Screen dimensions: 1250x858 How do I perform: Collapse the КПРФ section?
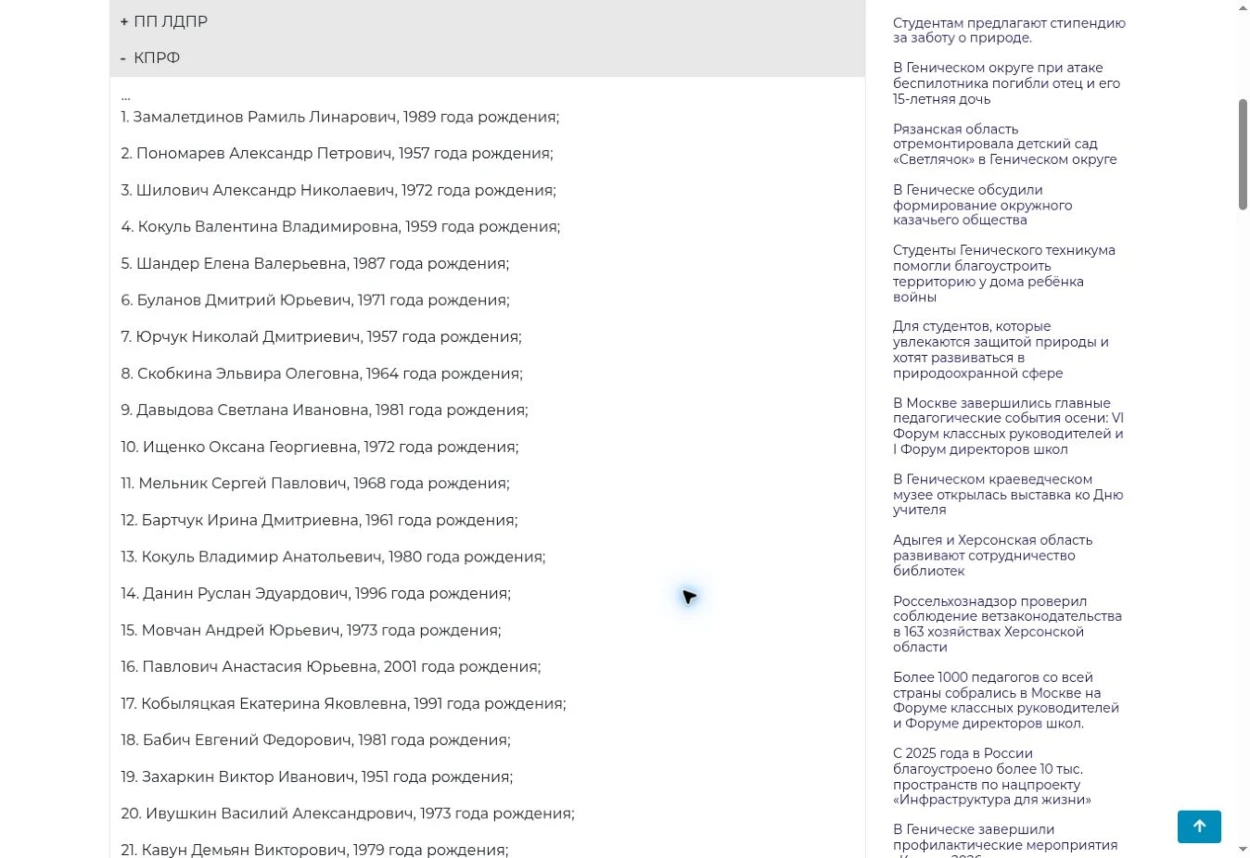point(487,58)
